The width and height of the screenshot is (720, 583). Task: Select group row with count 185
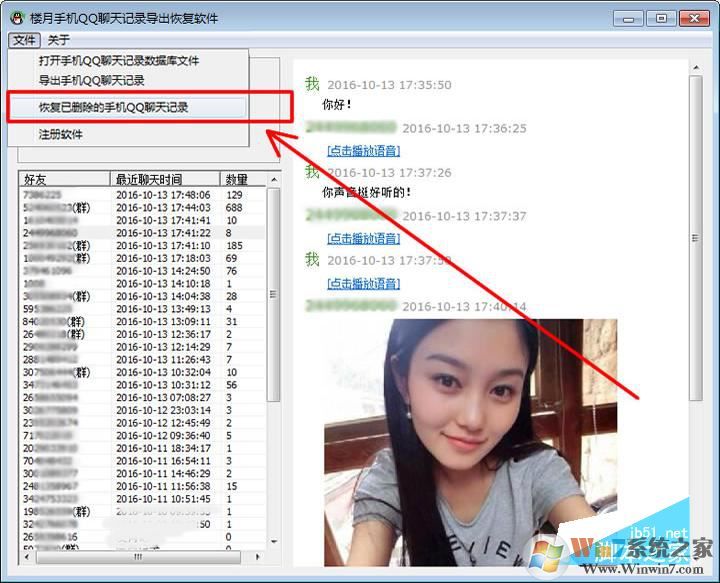(142, 246)
